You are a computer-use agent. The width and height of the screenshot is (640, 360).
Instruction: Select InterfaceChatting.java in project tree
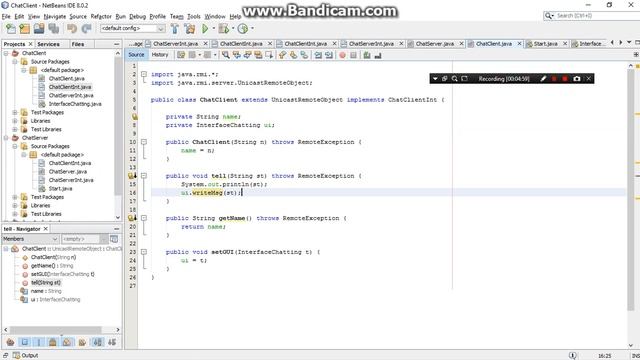click(75, 104)
